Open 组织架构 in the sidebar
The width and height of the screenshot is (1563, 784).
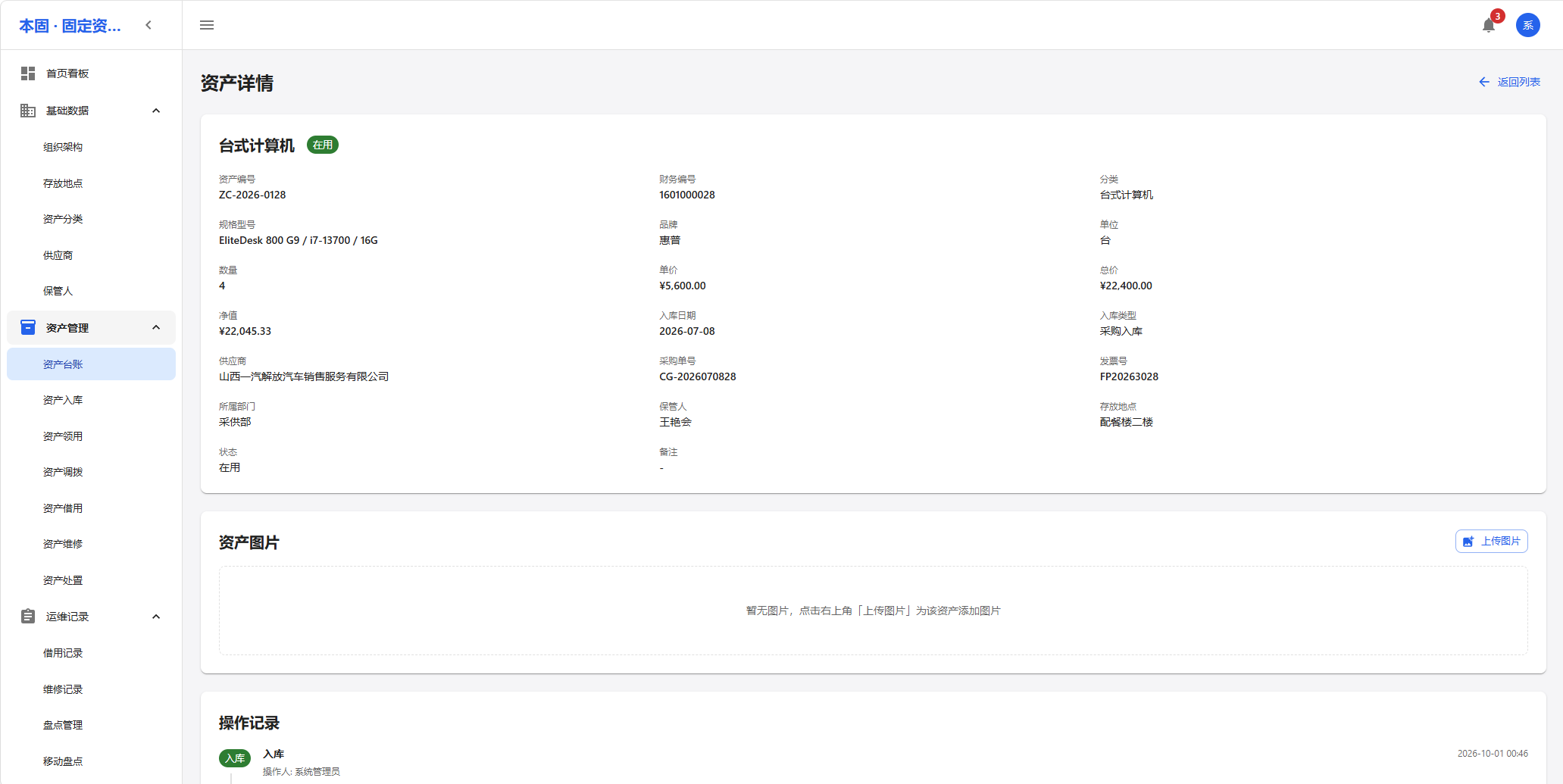[91, 147]
